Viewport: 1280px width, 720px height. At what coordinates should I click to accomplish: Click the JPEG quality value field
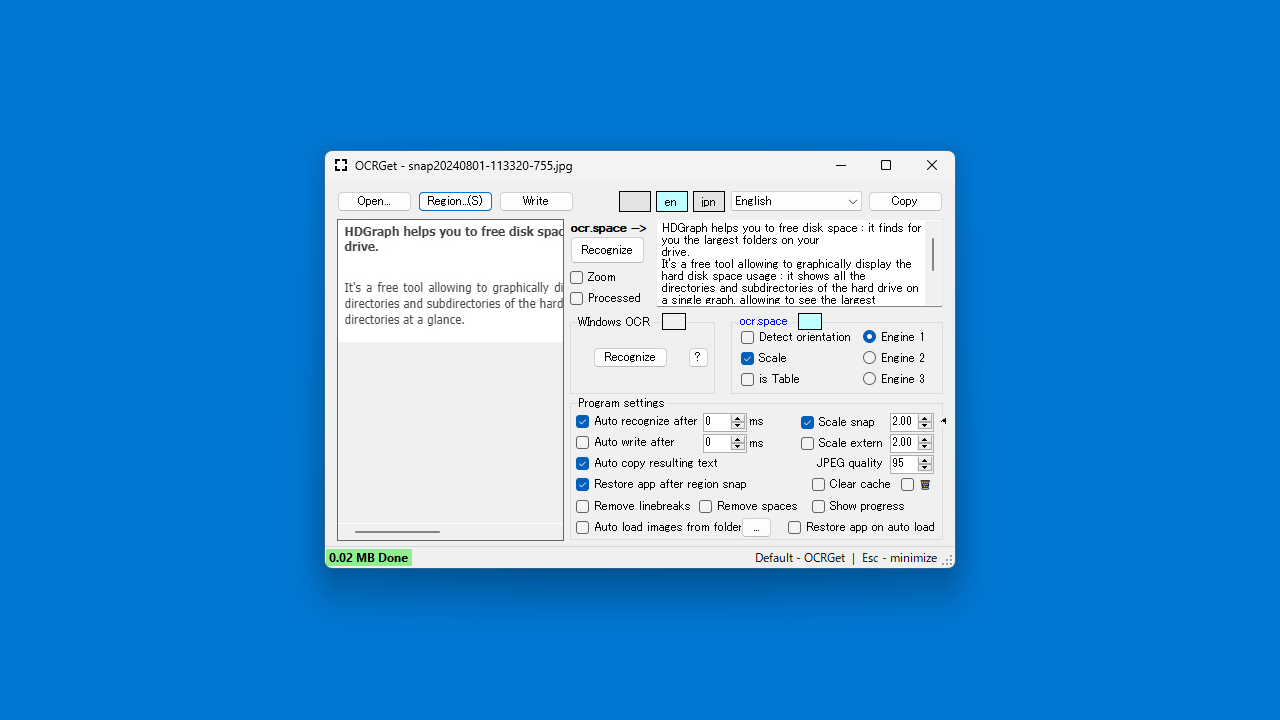pyautogui.click(x=904, y=464)
